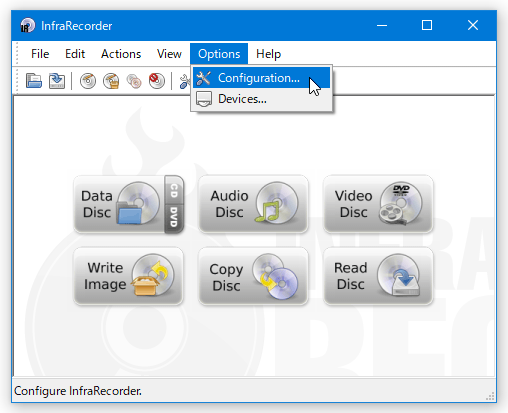Start a new Data Disc project
The height and width of the screenshot is (413, 508).
(x=119, y=204)
